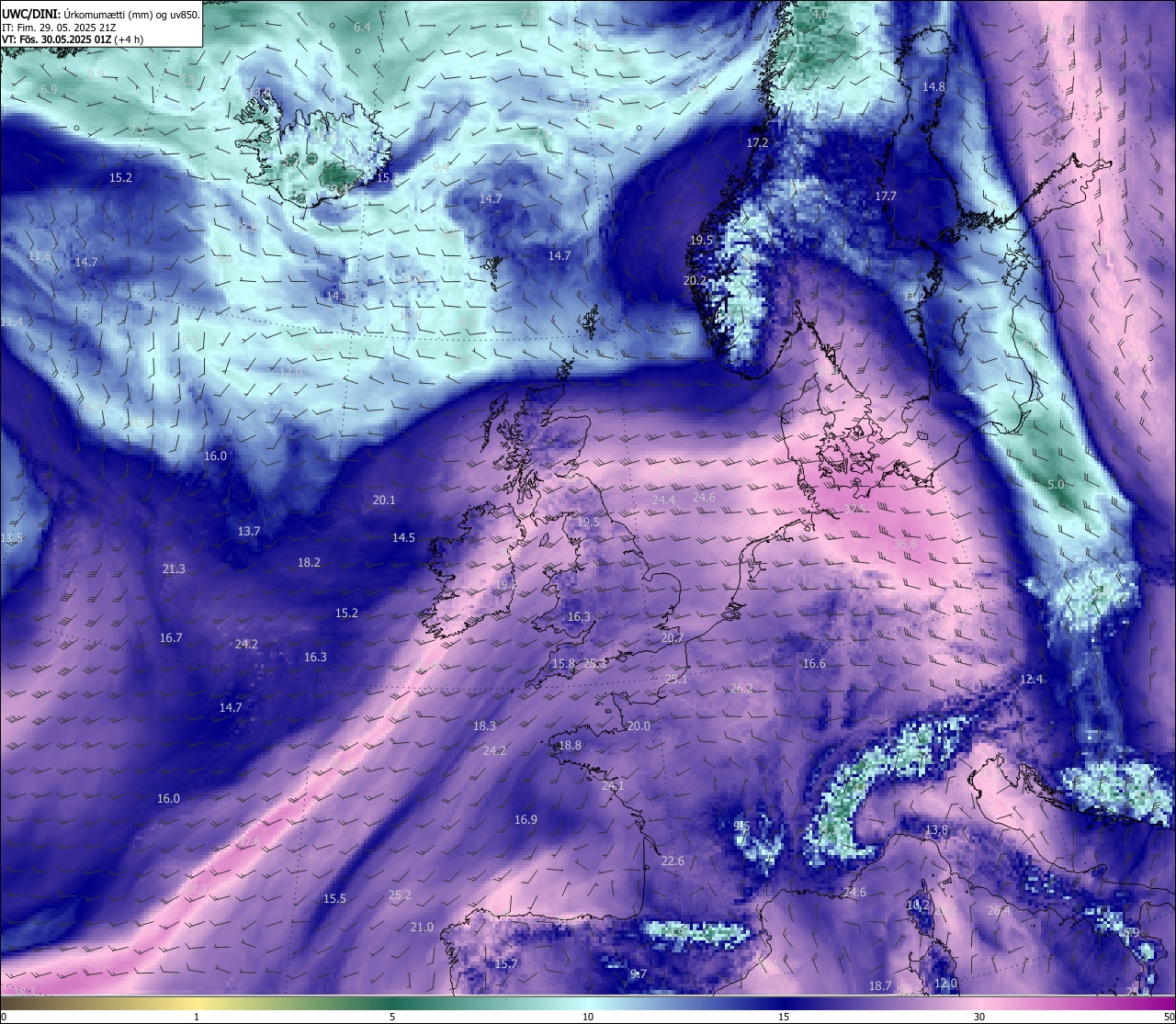Screen dimensions: 1176x1024
Task: Click the color scale label "50"
Action: (x=1169, y=1017)
